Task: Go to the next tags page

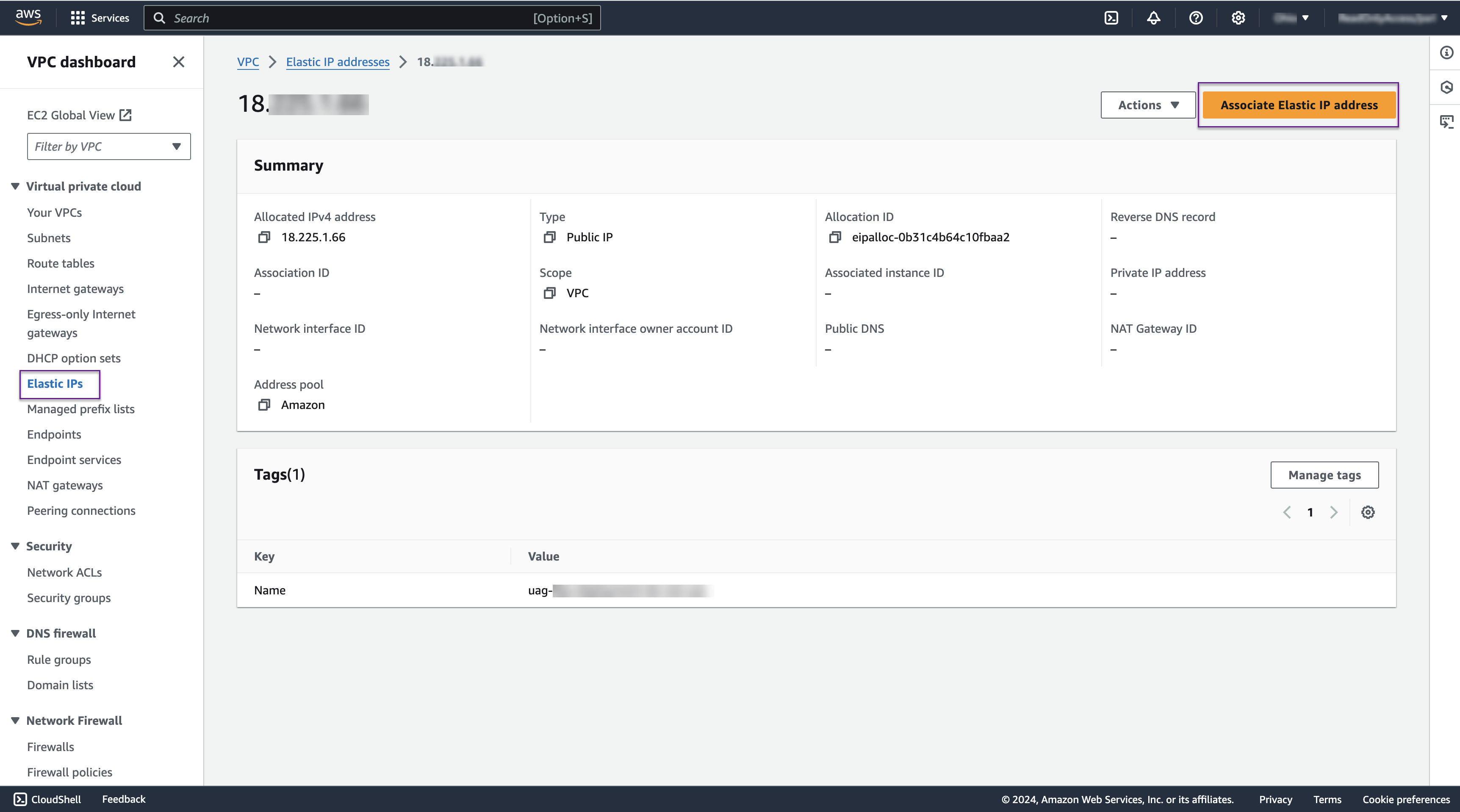Action: click(x=1334, y=512)
